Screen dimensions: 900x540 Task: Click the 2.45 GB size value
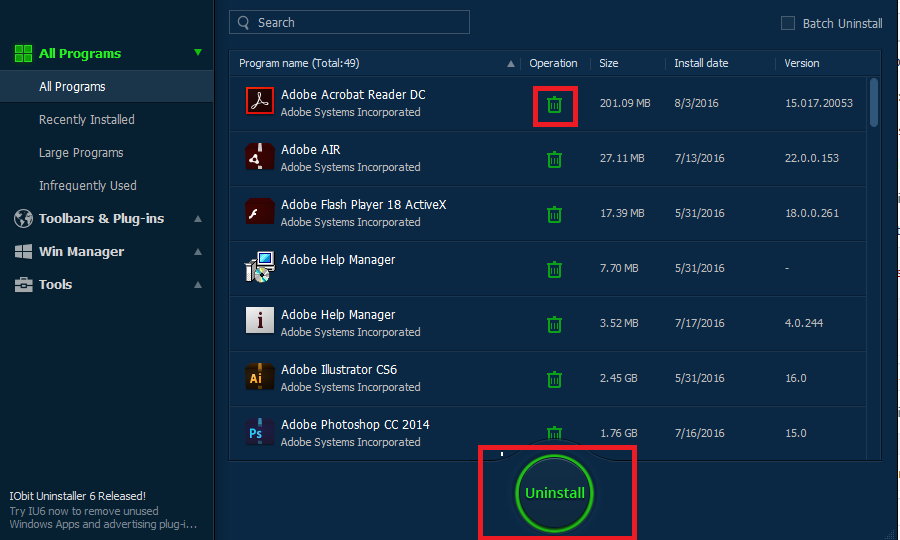pos(618,378)
